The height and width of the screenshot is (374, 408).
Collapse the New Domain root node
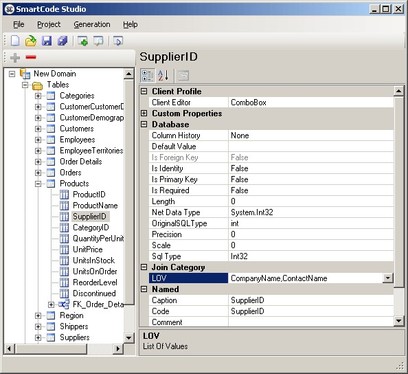(12, 74)
